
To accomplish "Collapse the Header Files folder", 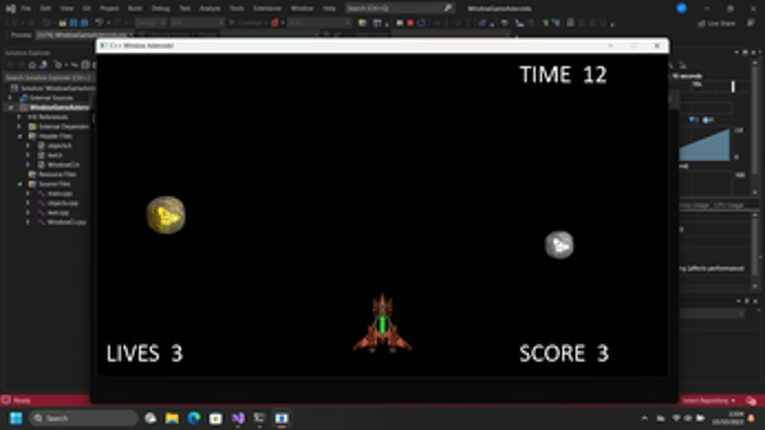I will [x=20, y=136].
